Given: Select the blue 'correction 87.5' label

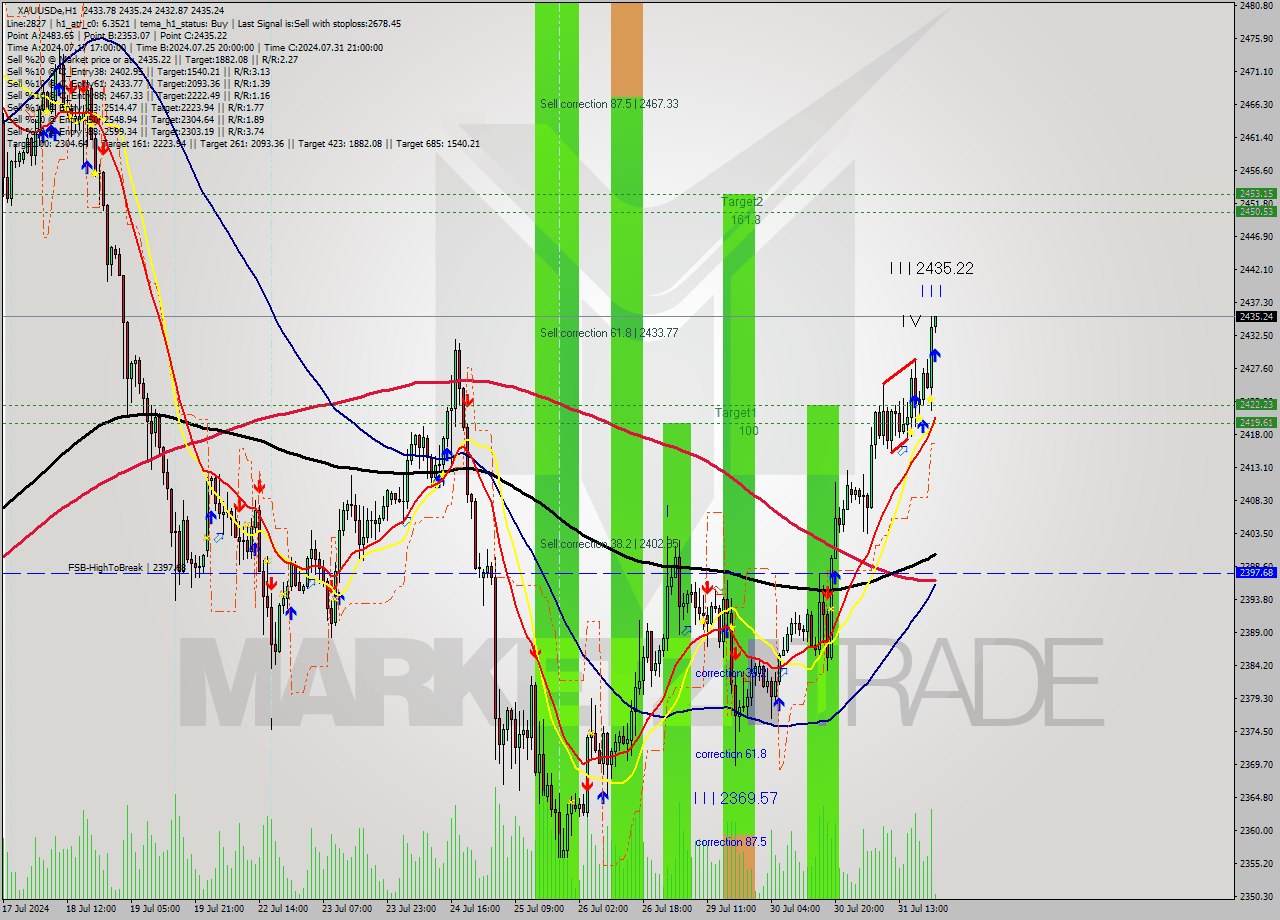Looking at the screenshot, I should click(731, 842).
